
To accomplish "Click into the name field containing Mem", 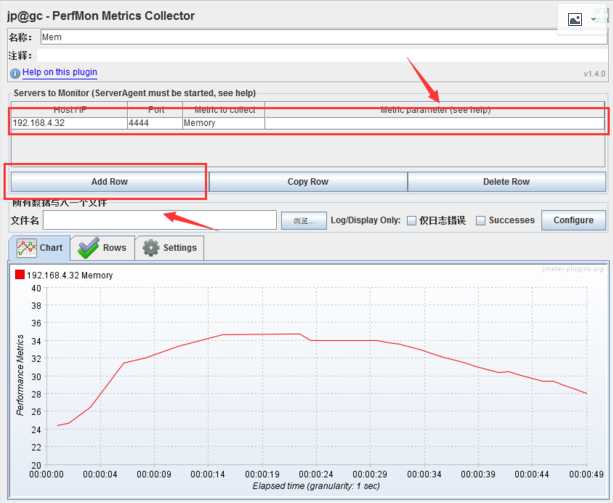I will pyautogui.click(x=323, y=37).
